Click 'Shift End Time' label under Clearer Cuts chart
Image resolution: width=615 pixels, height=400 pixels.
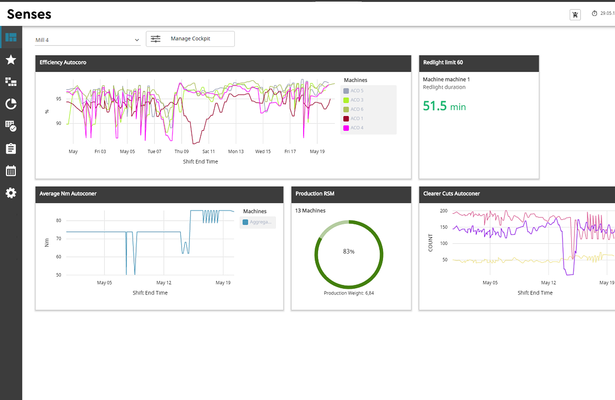[x=535, y=293]
